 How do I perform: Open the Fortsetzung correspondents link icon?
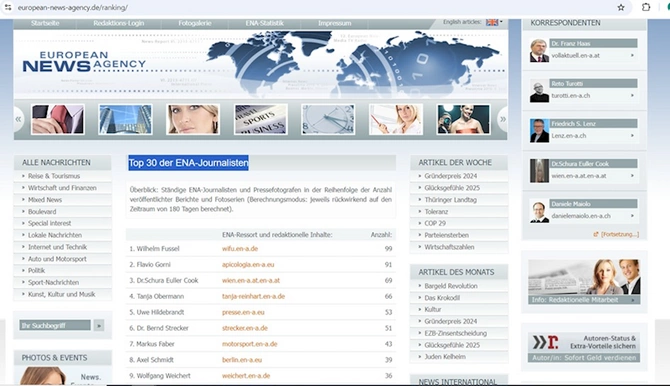pos(596,234)
